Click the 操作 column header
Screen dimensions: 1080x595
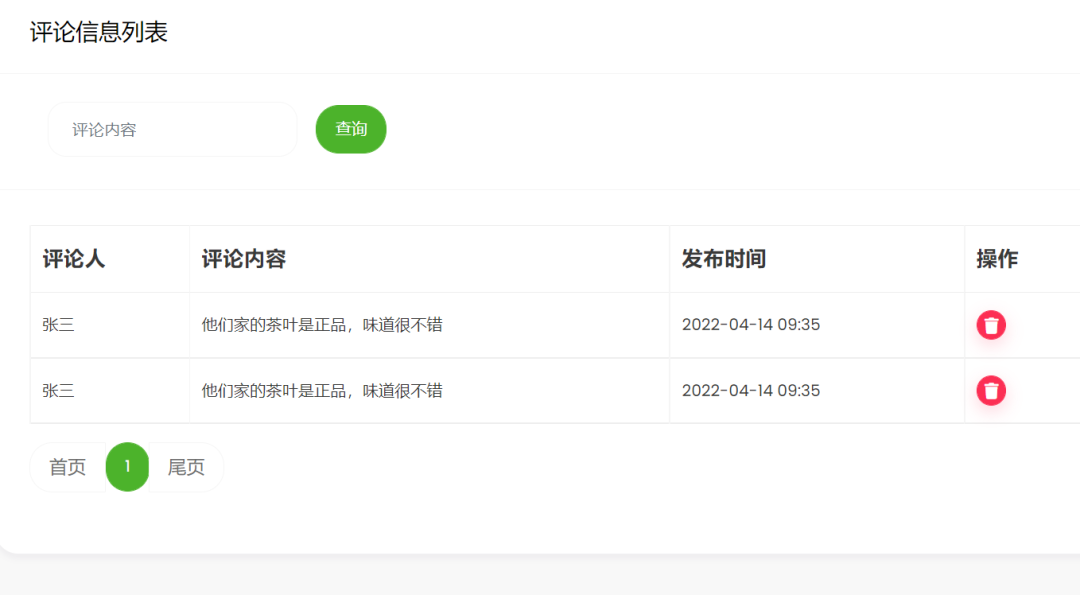pos(997,259)
